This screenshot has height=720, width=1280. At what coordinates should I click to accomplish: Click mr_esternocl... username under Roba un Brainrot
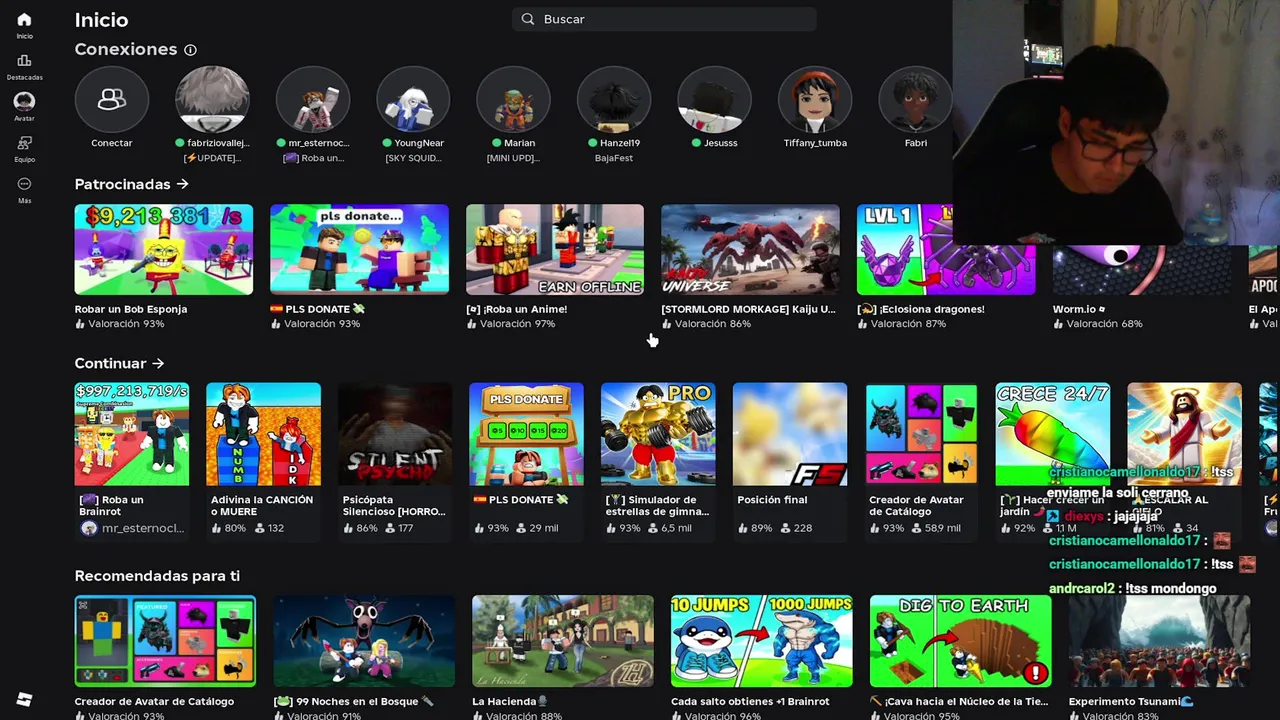[x=143, y=528]
